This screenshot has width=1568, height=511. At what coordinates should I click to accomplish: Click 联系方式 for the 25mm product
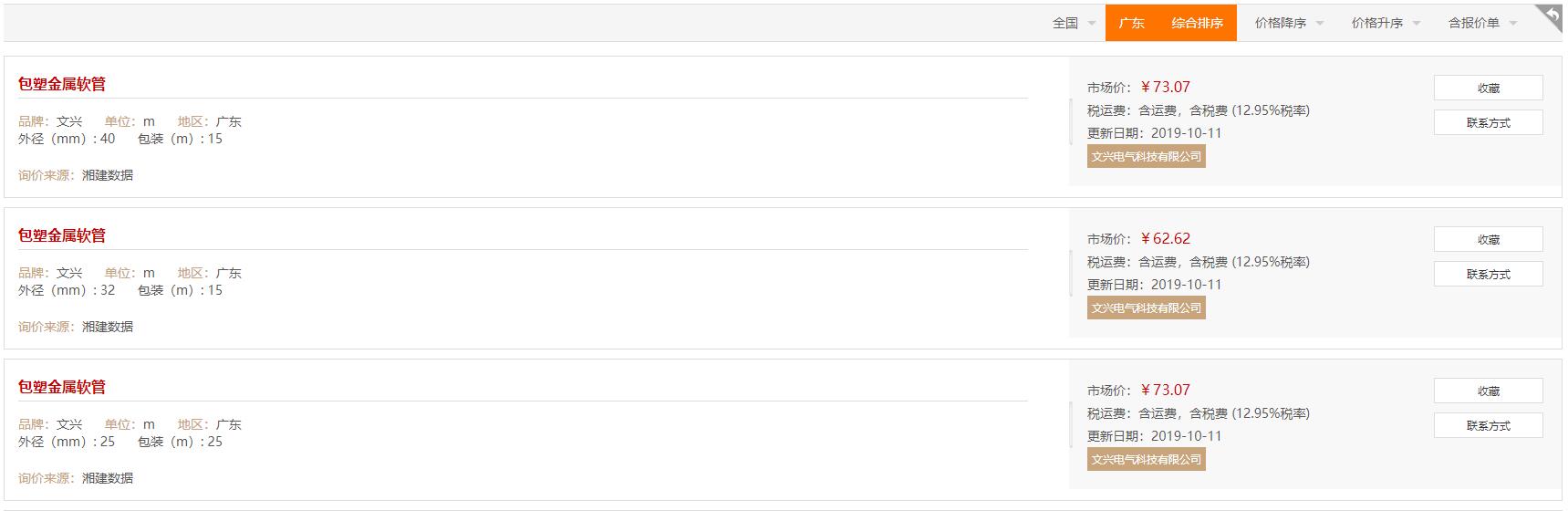tap(1488, 425)
